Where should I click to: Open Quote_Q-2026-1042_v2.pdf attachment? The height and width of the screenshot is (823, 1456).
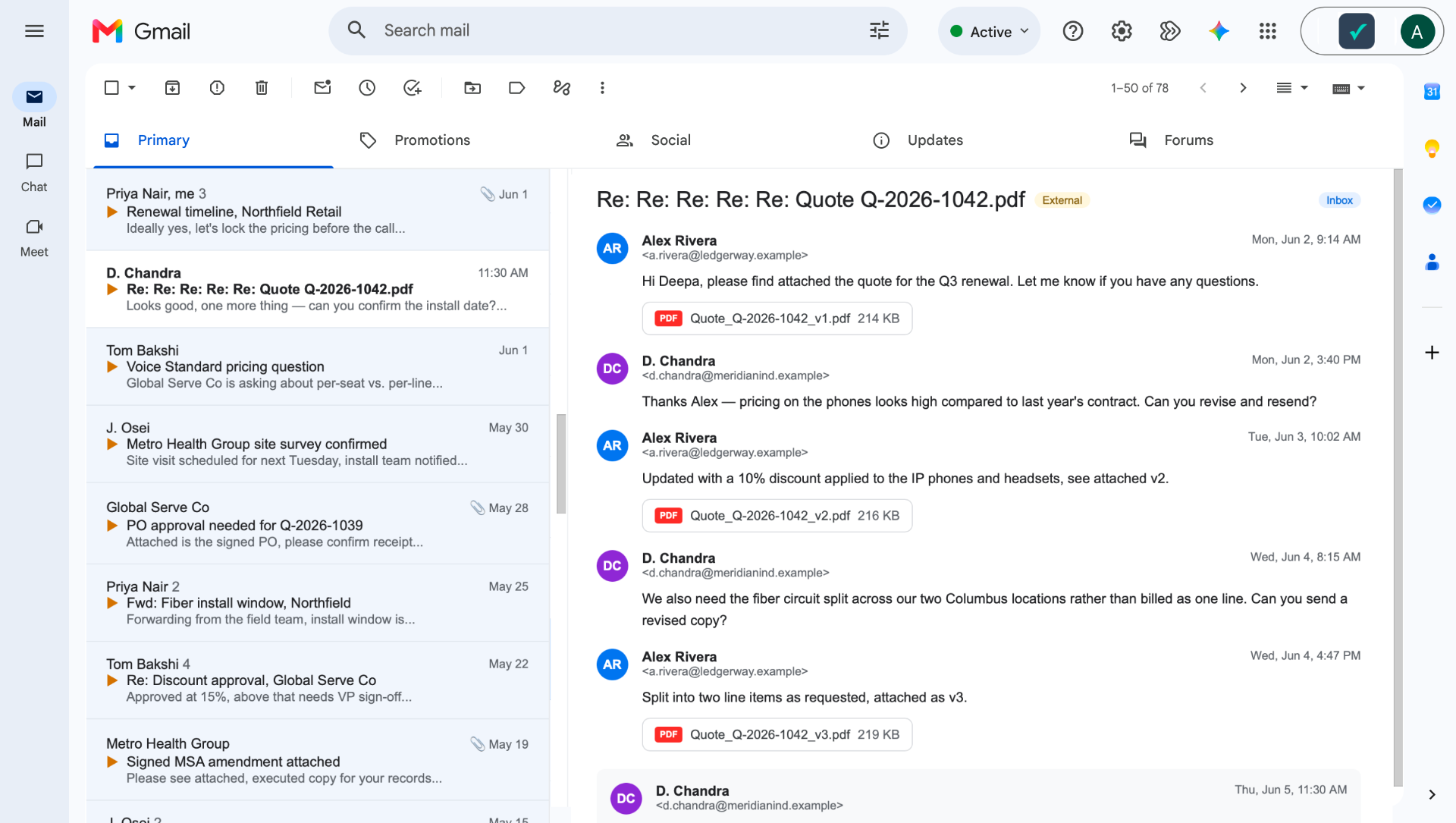click(x=777, y=516)
